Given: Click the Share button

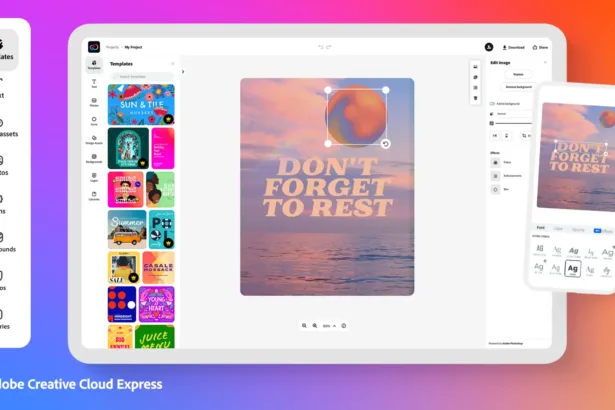Looking at the screenshot, I should 540,47.
